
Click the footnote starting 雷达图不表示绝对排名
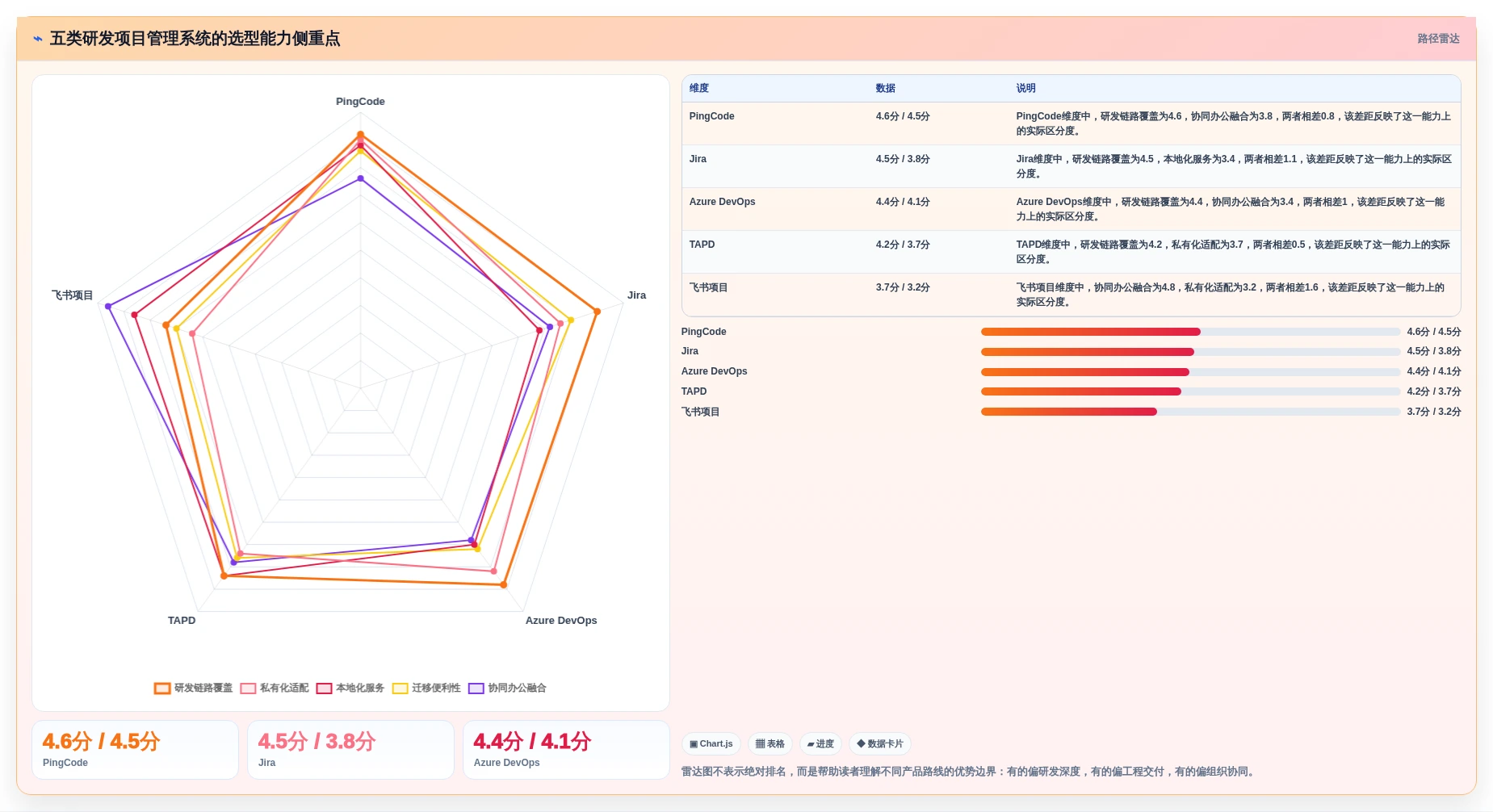tap(969, 772)
